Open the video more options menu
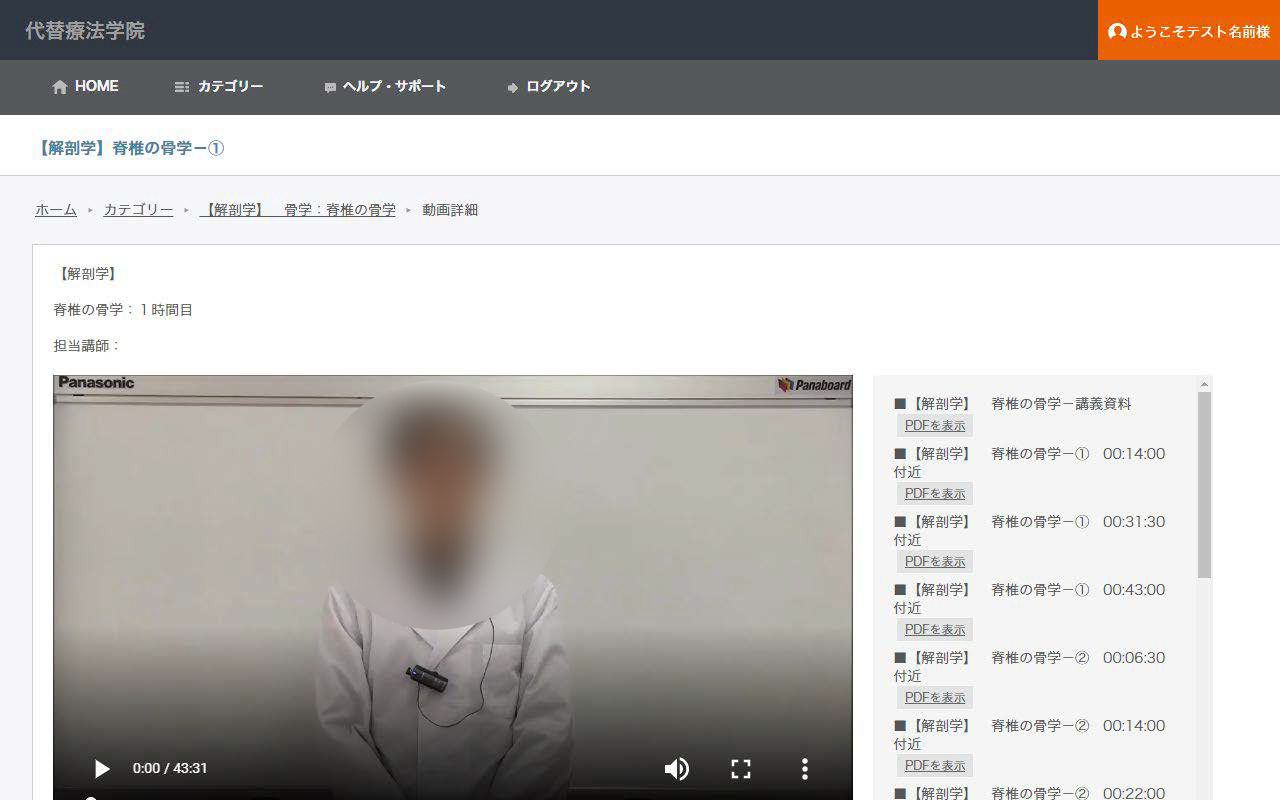The width and height of the screenshot is (1280, 800). pos(804,768)
